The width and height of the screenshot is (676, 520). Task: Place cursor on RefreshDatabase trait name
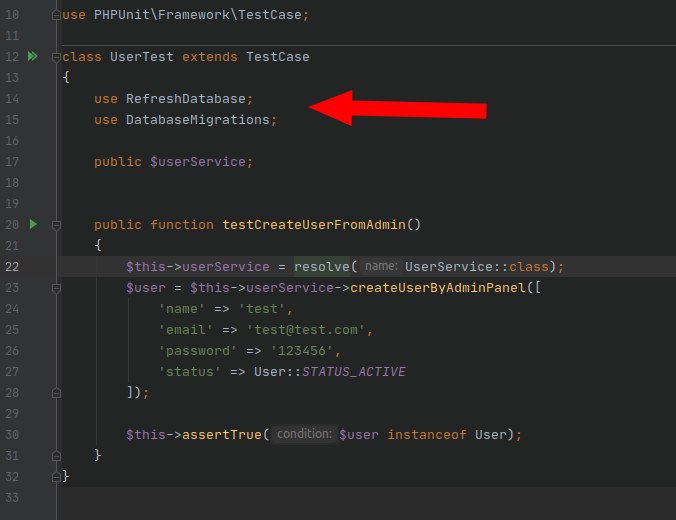[186, 99]
